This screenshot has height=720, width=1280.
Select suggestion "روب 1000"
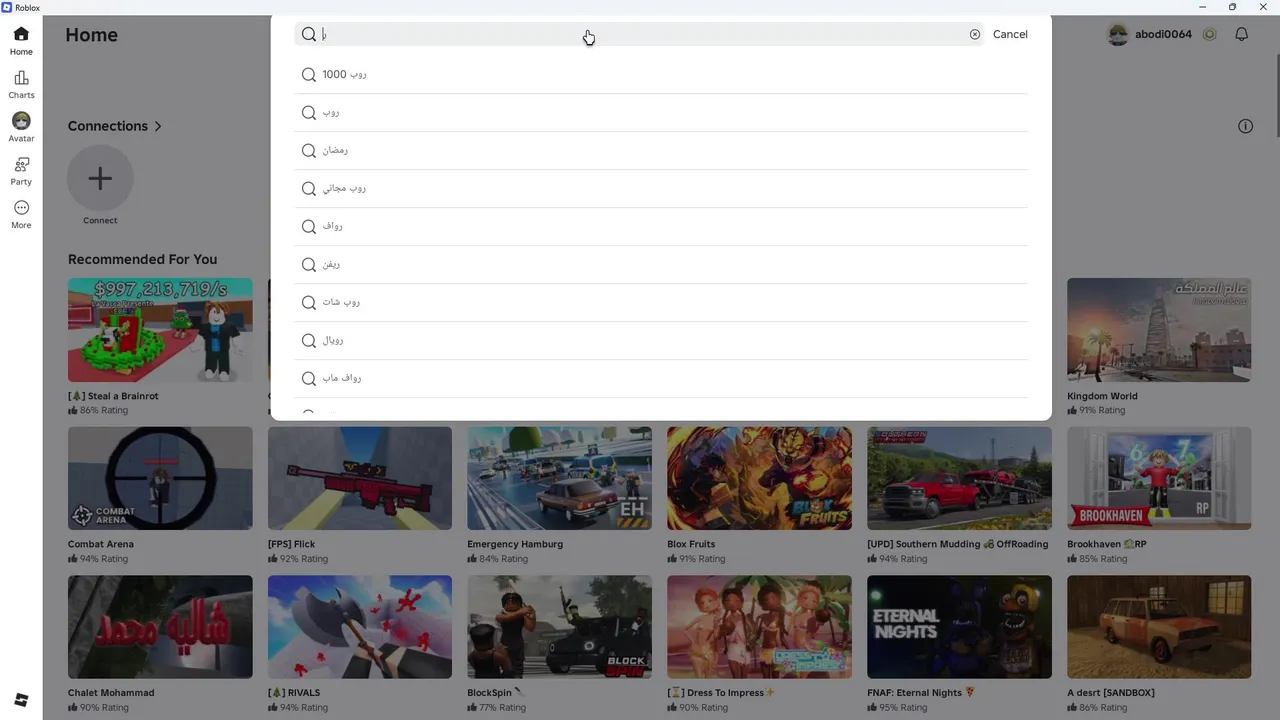pyautogui.click(x=661, y=74)
